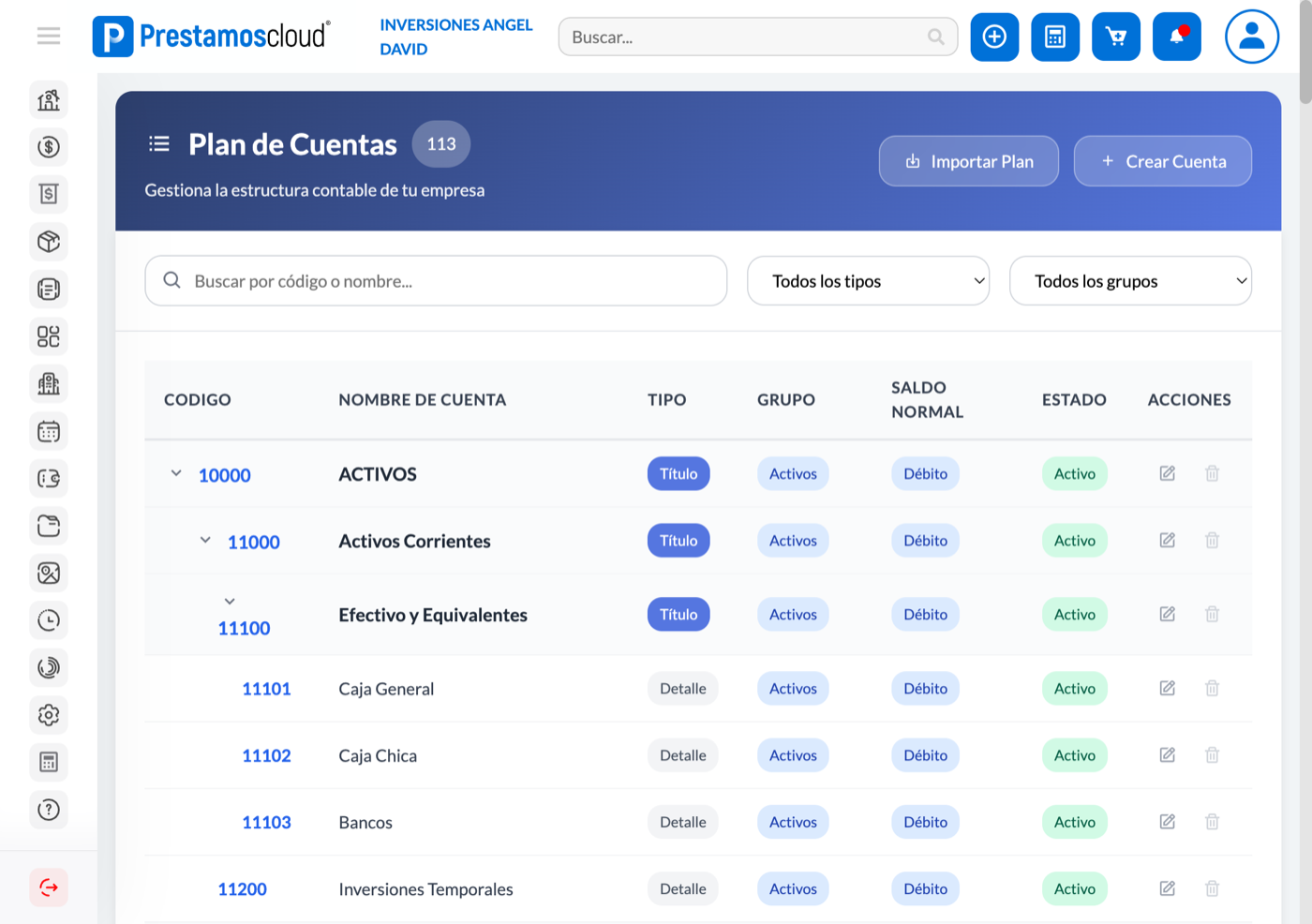
Task: Edit the ACTIVOS account row
Action: [1168, 473]
